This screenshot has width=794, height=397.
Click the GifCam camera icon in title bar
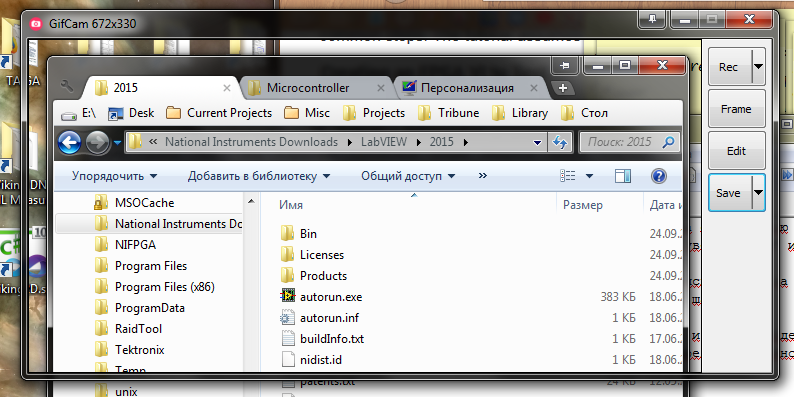35,23
